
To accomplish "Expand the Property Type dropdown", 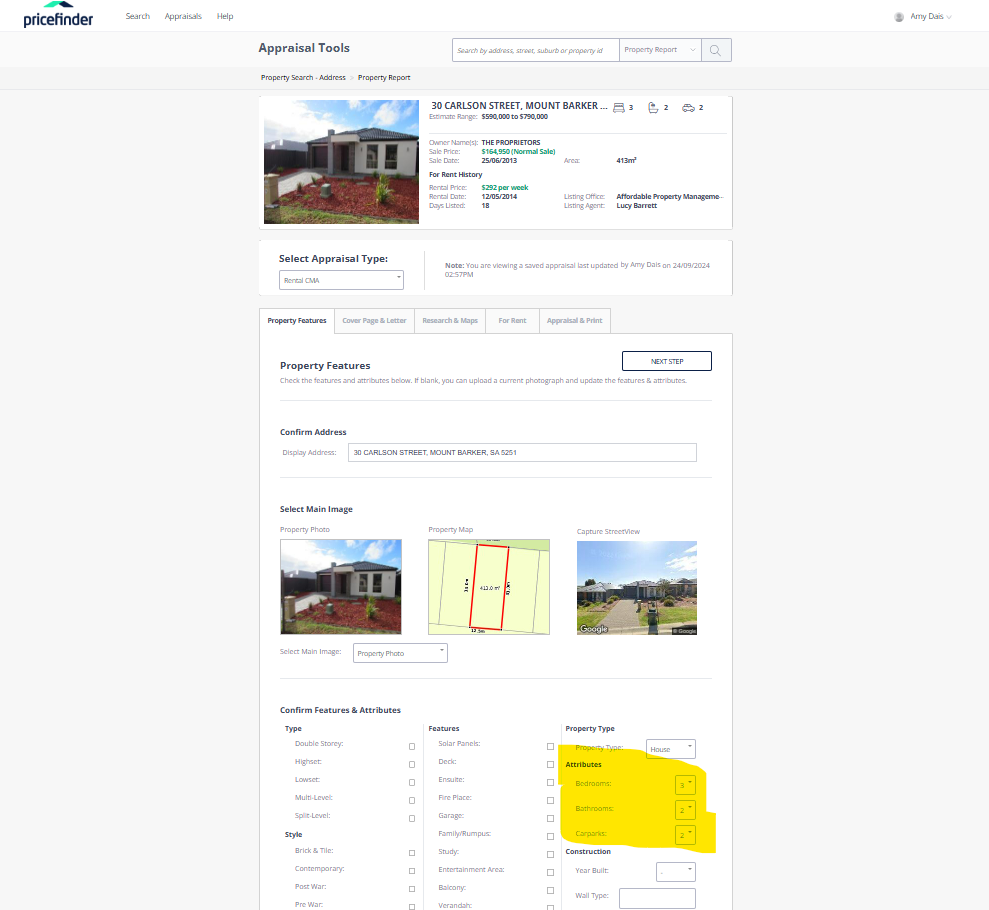I will coord(670,748).
